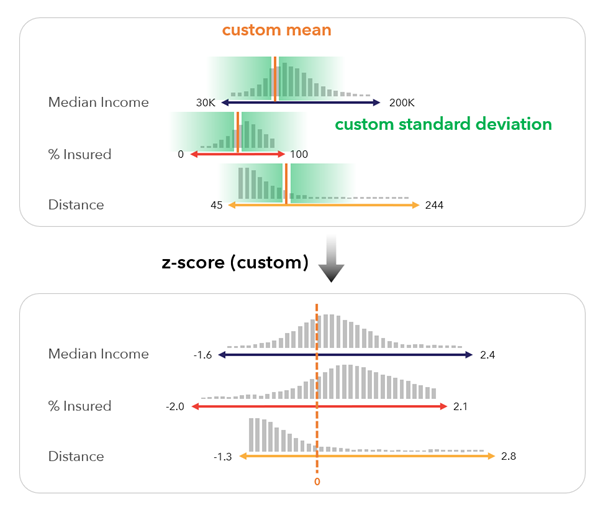Click the '30K' minimum income value
The image size is (598, 507).
[206, 103]
